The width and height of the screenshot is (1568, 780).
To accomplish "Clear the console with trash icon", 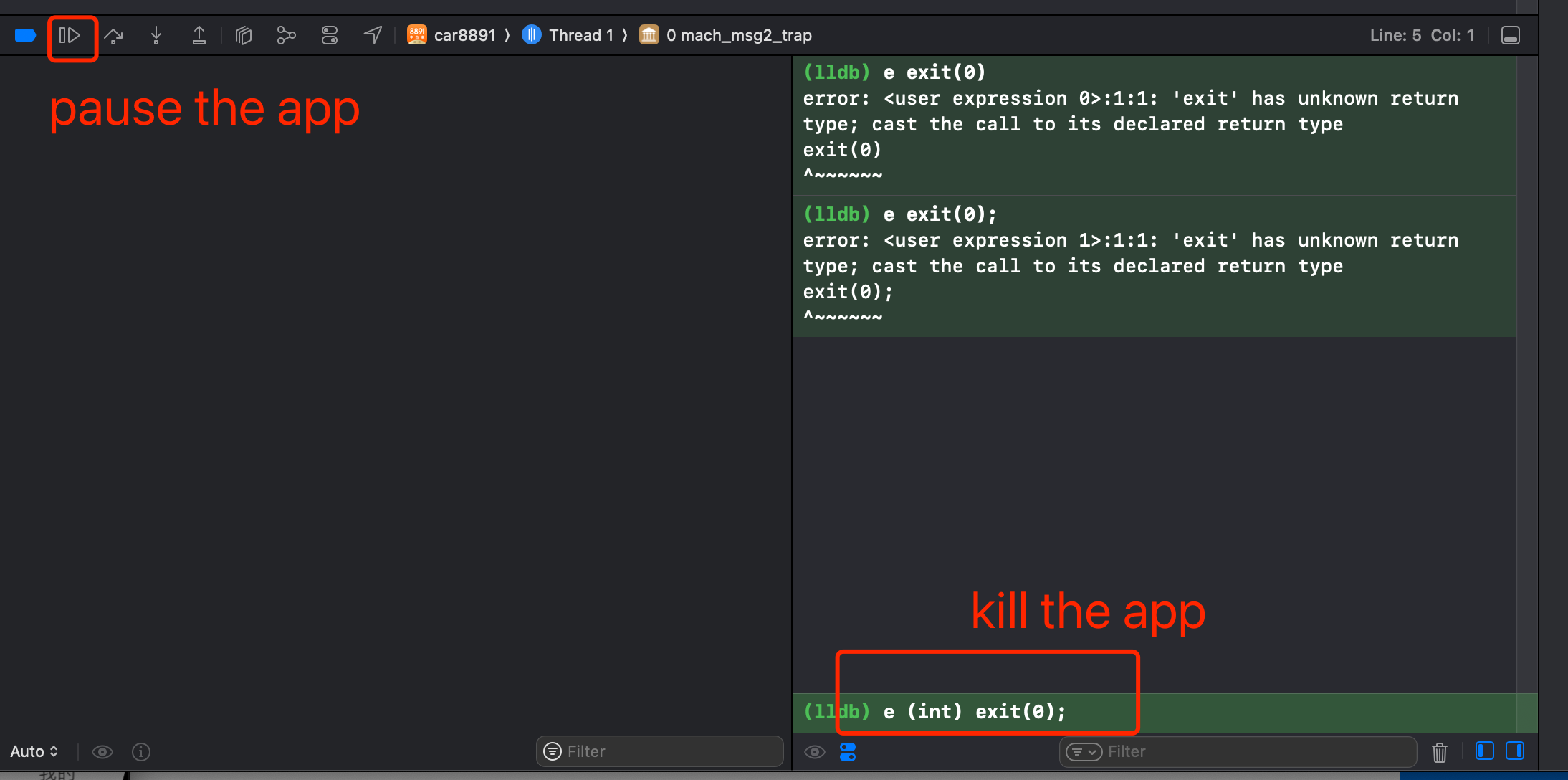I will (1440, 752).
